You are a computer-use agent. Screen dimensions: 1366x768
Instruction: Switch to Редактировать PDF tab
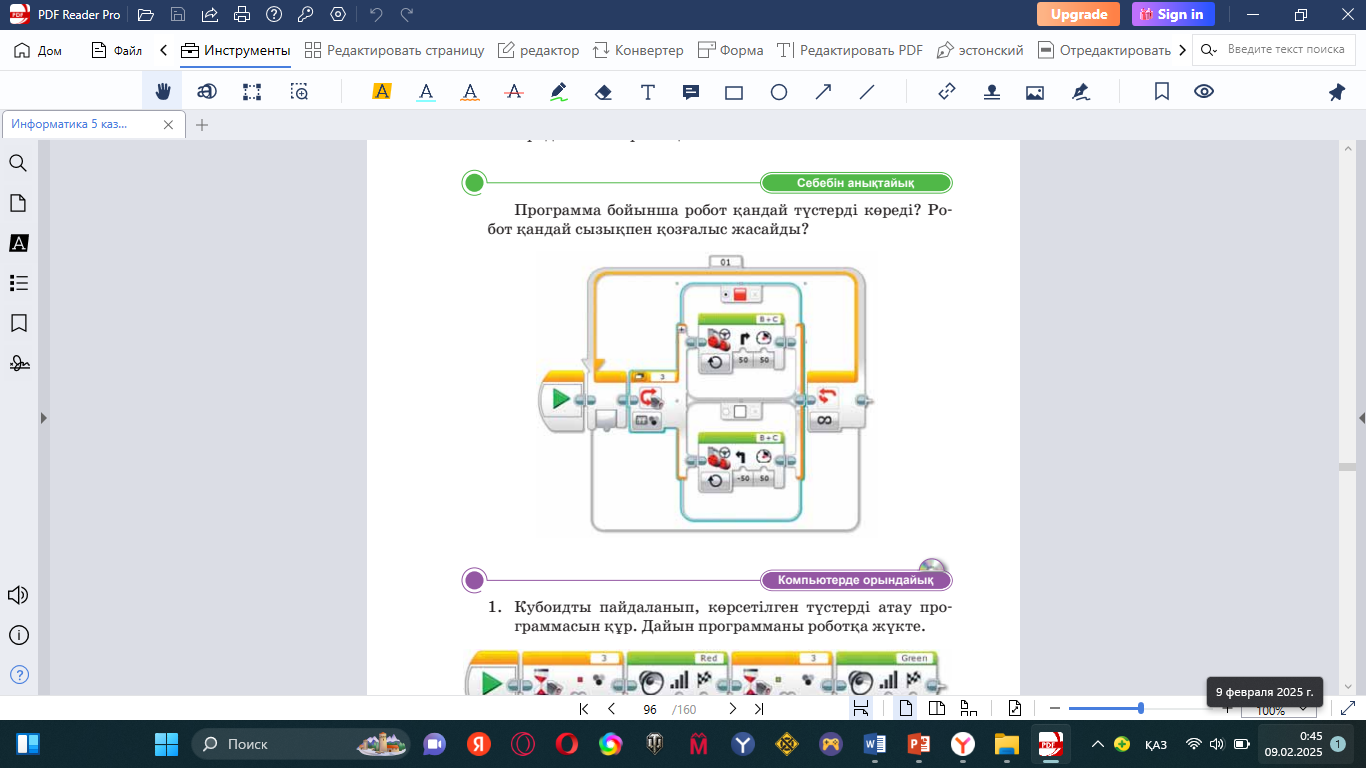(849, 50)
